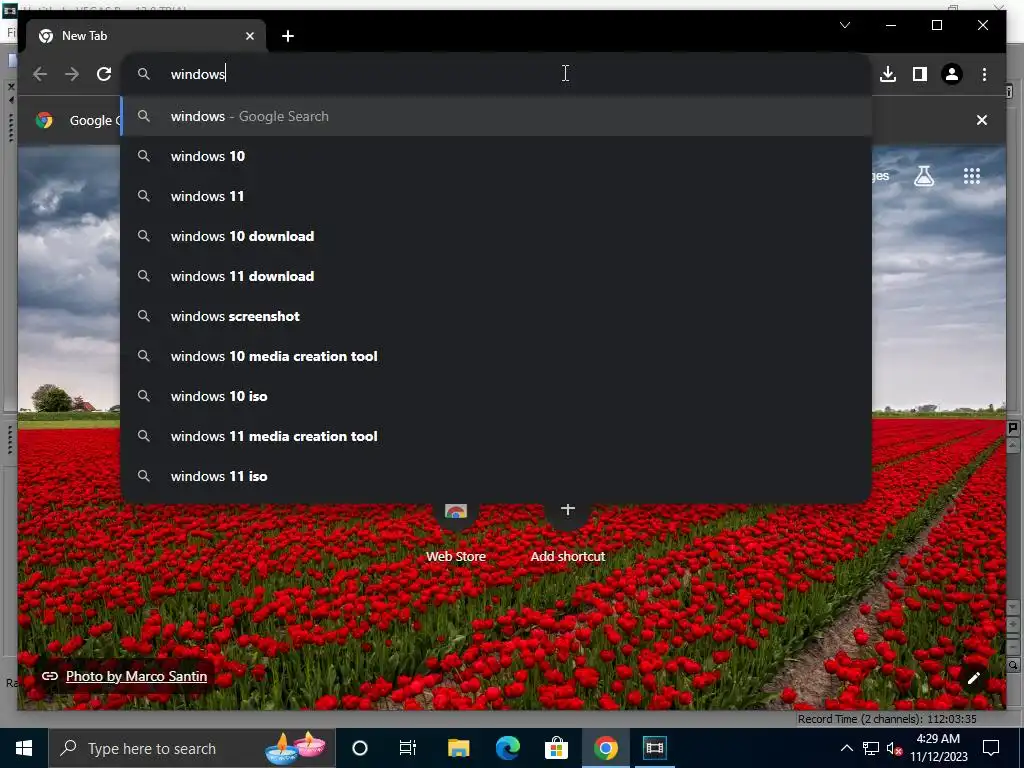Show hidden system tray icons
This screenshot has width=1024, height=768.
coord(846,748)
